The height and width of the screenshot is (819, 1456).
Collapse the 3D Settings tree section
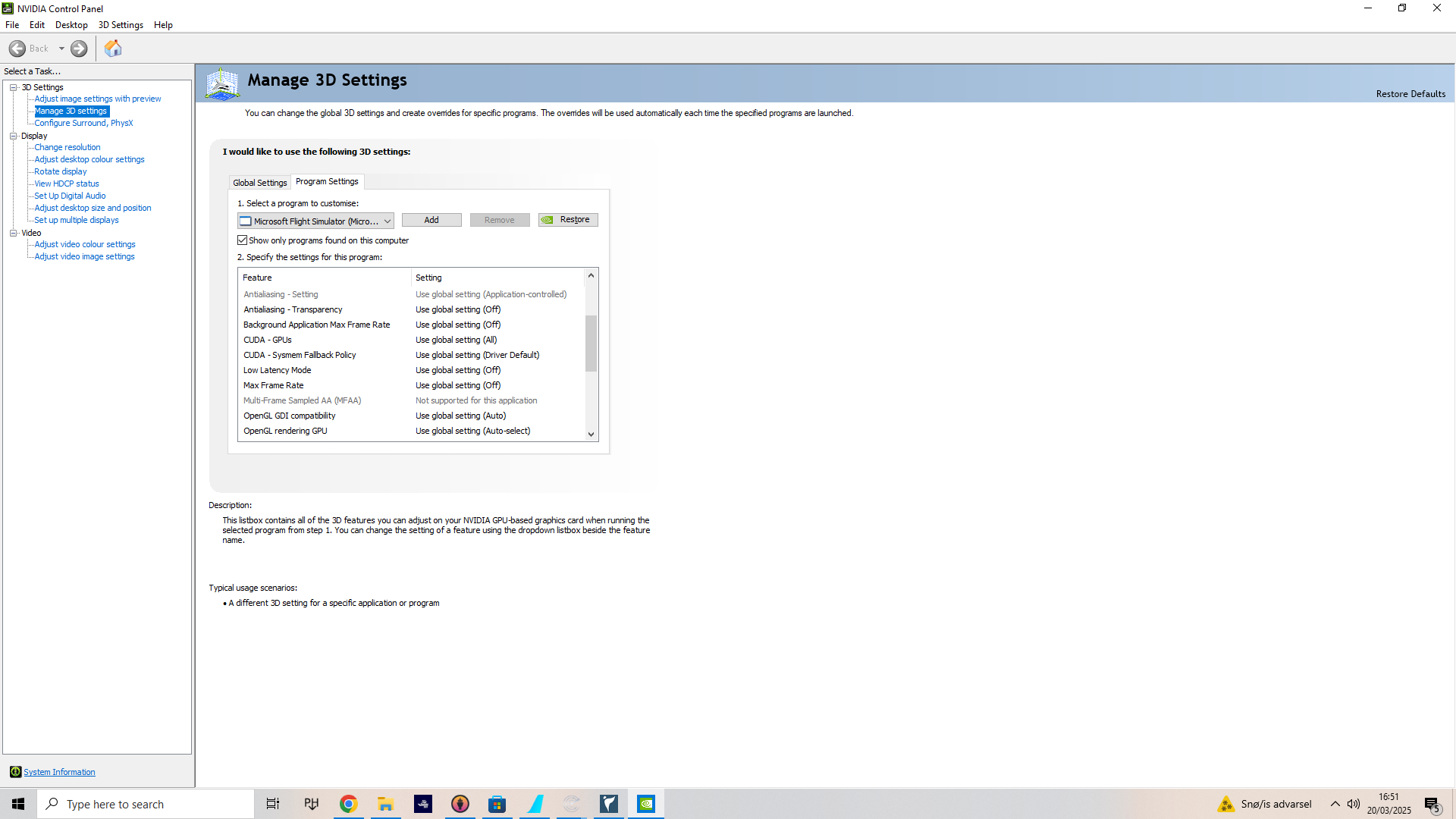pyautogui.click(x=14, y=86)
